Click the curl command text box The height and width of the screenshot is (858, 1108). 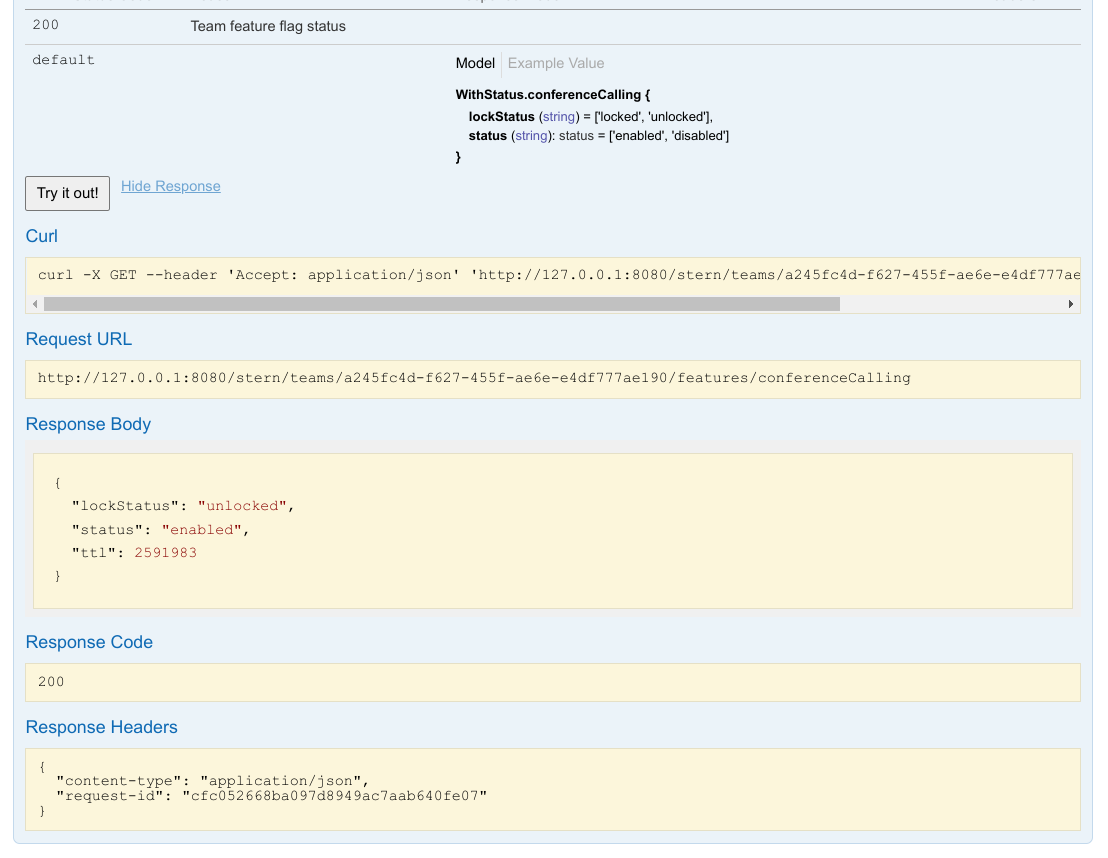pos(553,275)
